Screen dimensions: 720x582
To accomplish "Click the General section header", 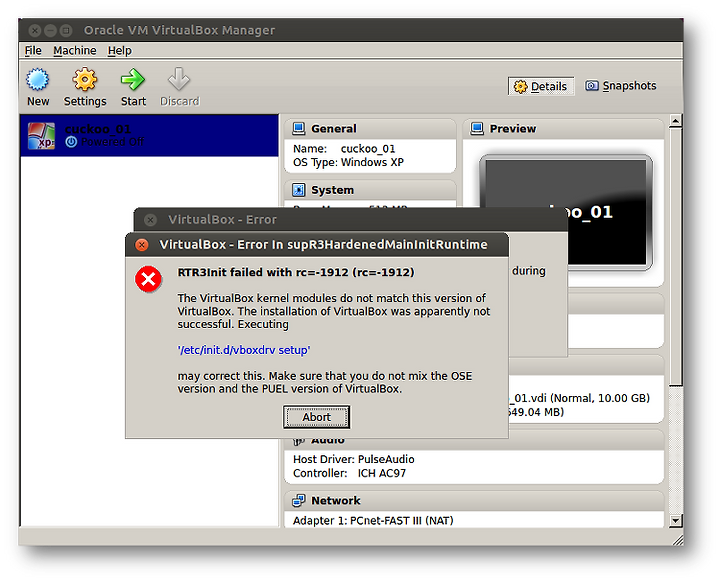I will point(370,129).
